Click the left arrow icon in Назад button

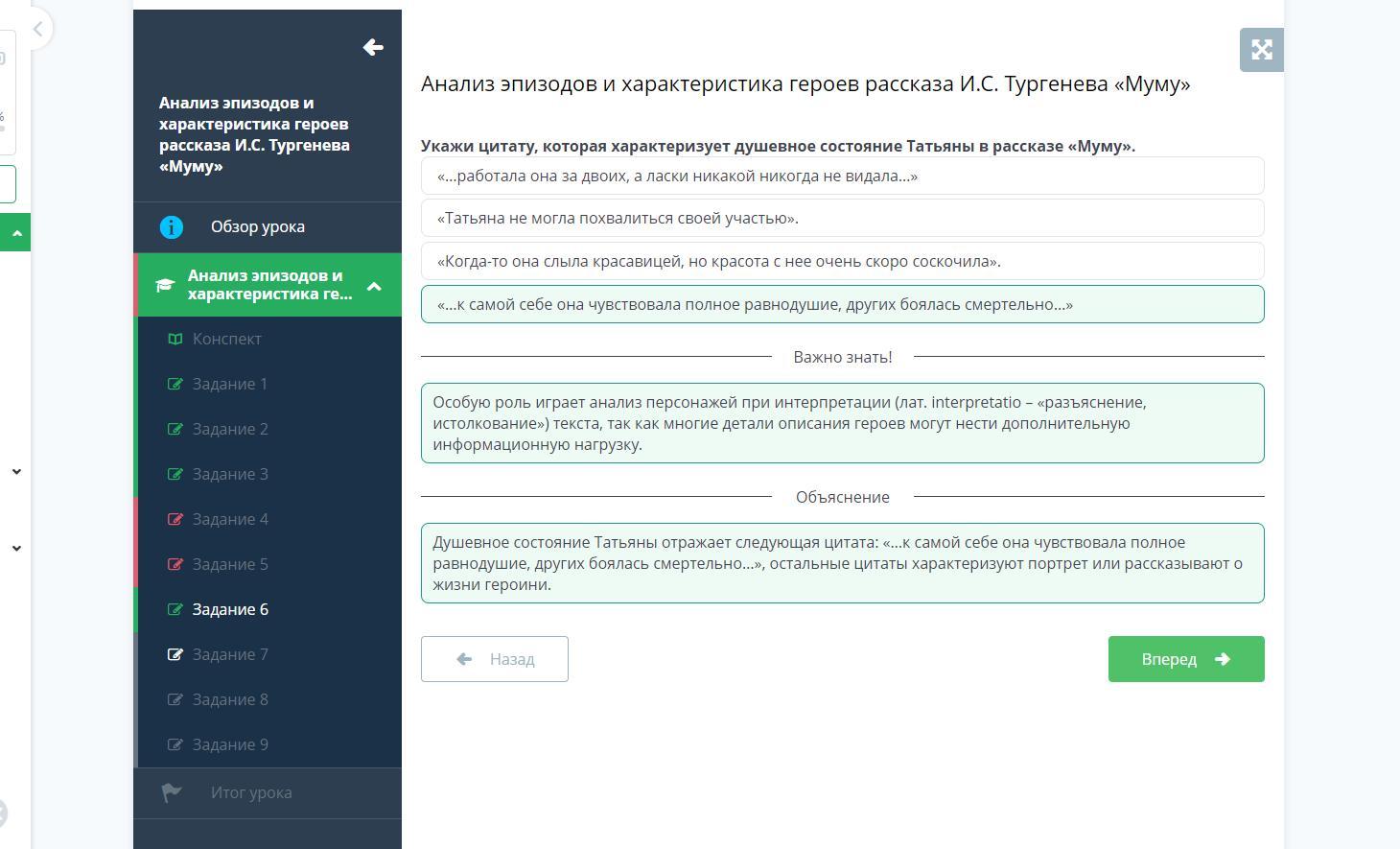464,659
